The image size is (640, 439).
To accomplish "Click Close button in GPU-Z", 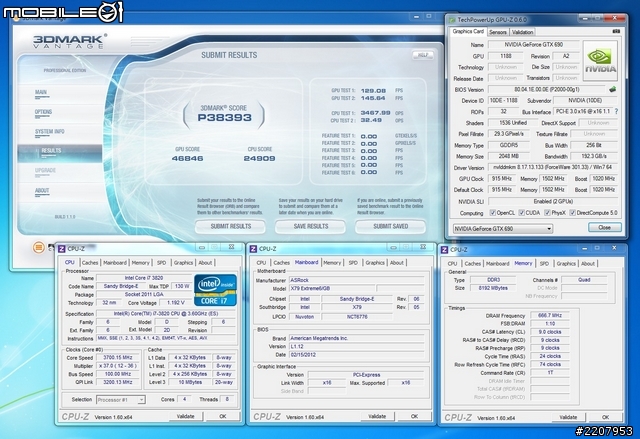I will coord(604,228).
